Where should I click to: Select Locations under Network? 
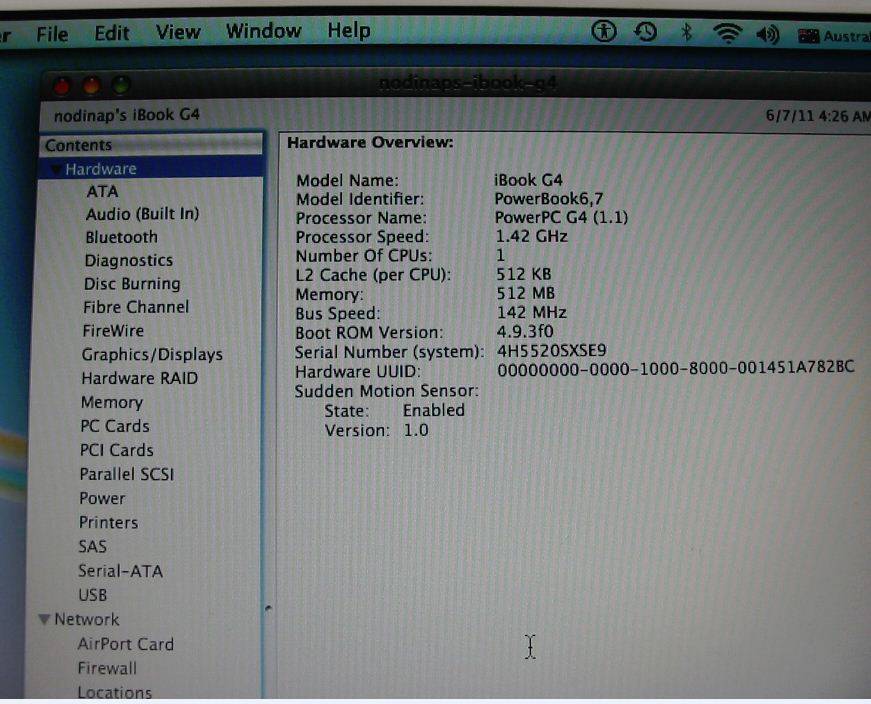click(114, 692)
